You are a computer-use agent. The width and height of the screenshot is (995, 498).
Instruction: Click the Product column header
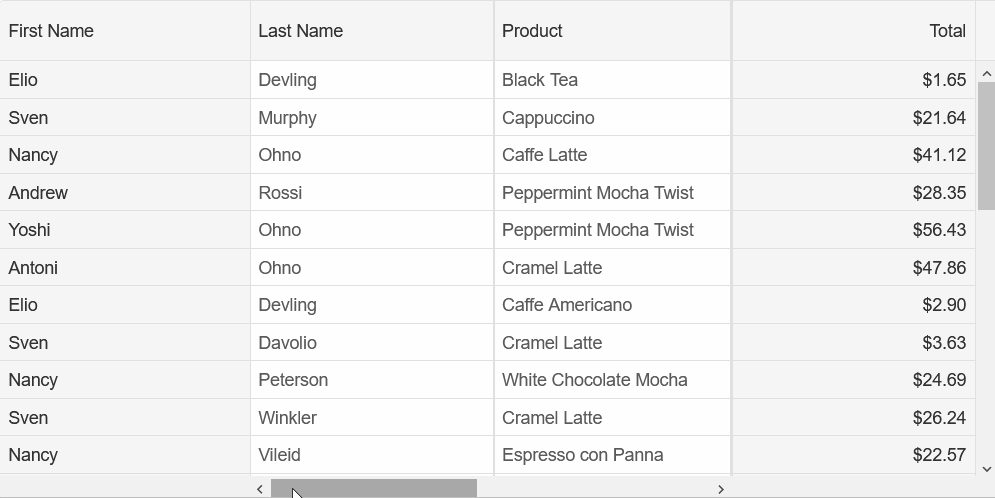(612, 30)
